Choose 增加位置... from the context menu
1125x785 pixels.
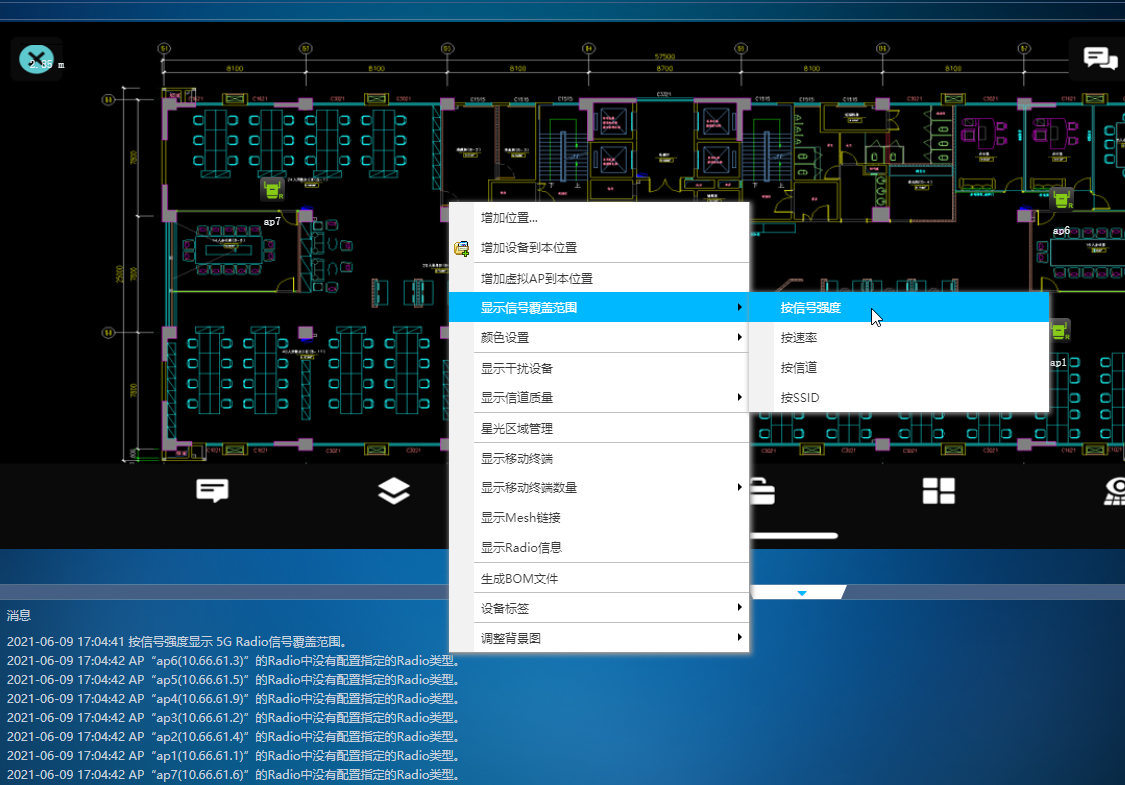coord(599,217)
